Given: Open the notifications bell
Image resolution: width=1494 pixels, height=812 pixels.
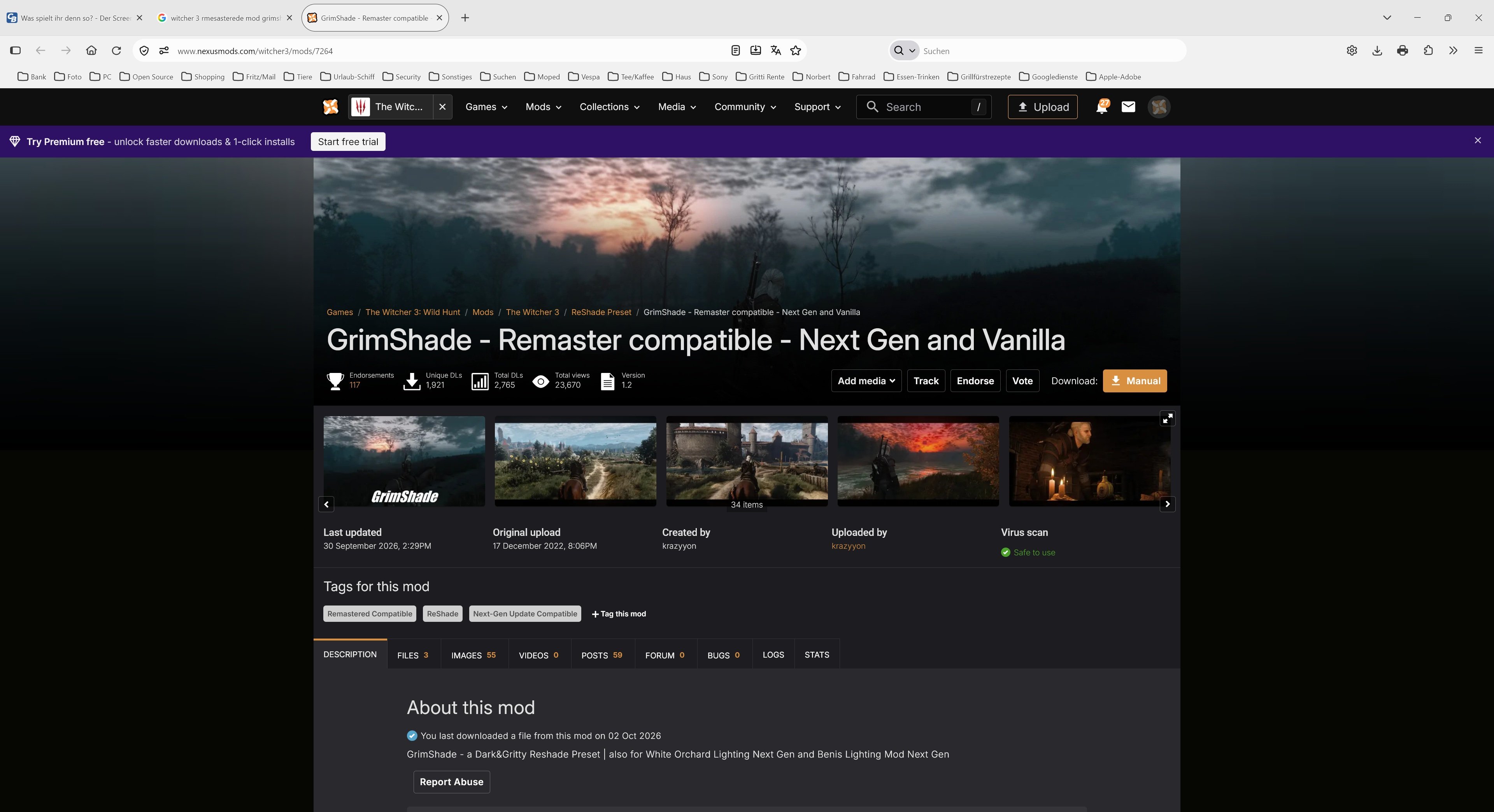Looking at the screenshot, I should click(x=1101, y=107).
